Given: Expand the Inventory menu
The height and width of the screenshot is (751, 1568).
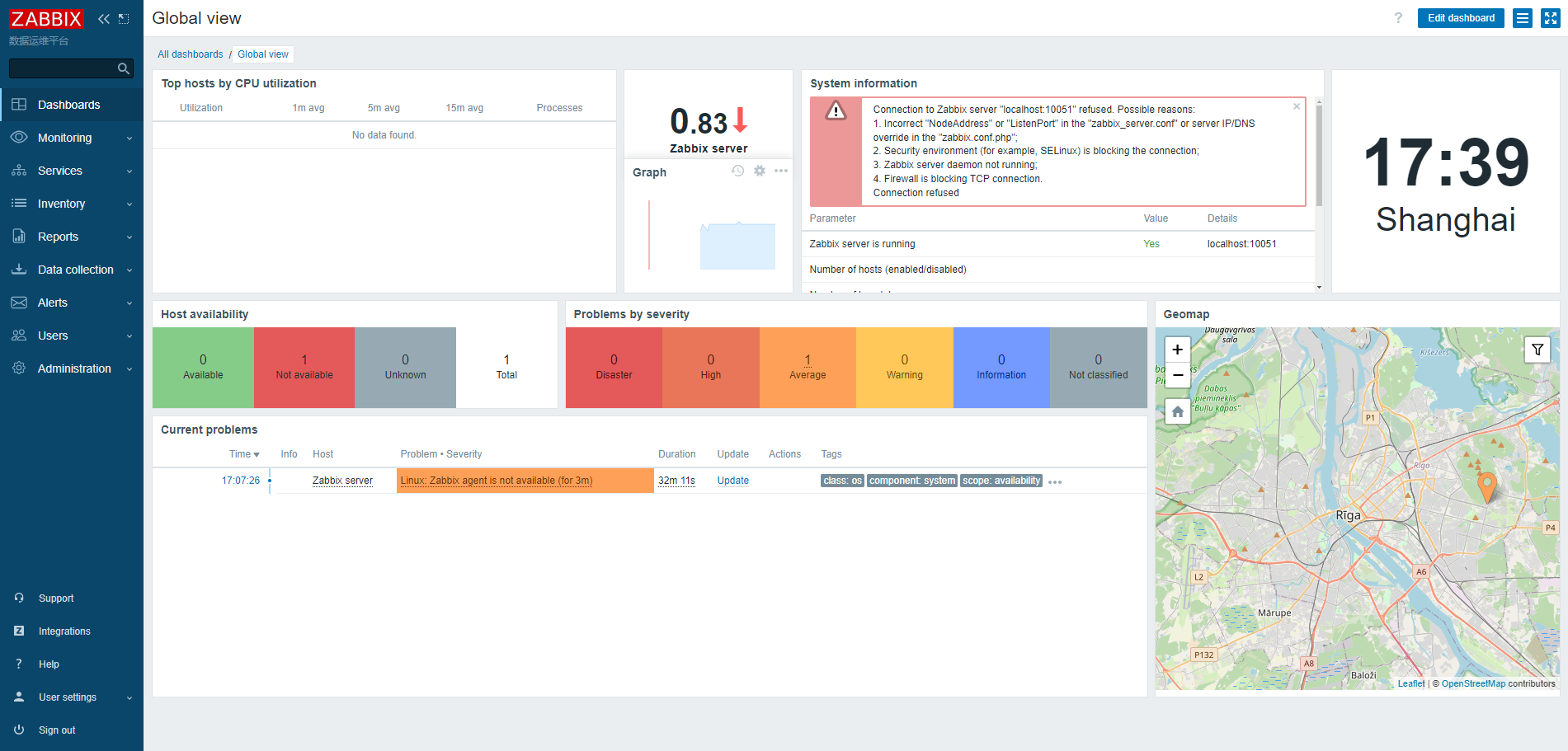Looking at the screenshot, I should [72, 204].
